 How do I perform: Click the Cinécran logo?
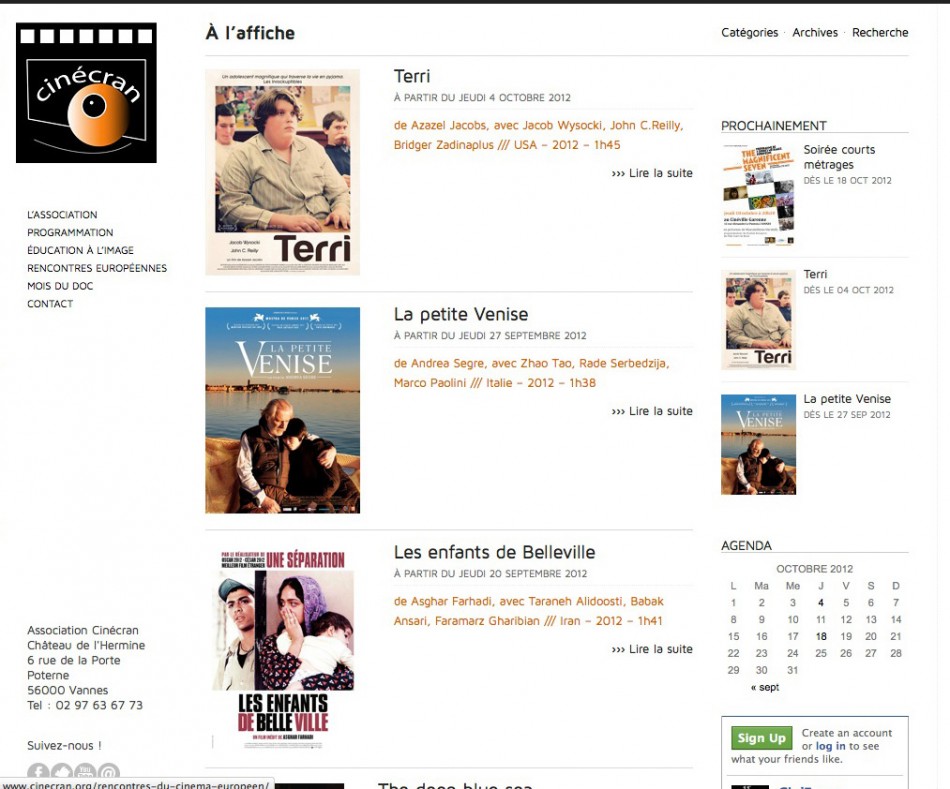pyautogui.click(x=86, y=93)
